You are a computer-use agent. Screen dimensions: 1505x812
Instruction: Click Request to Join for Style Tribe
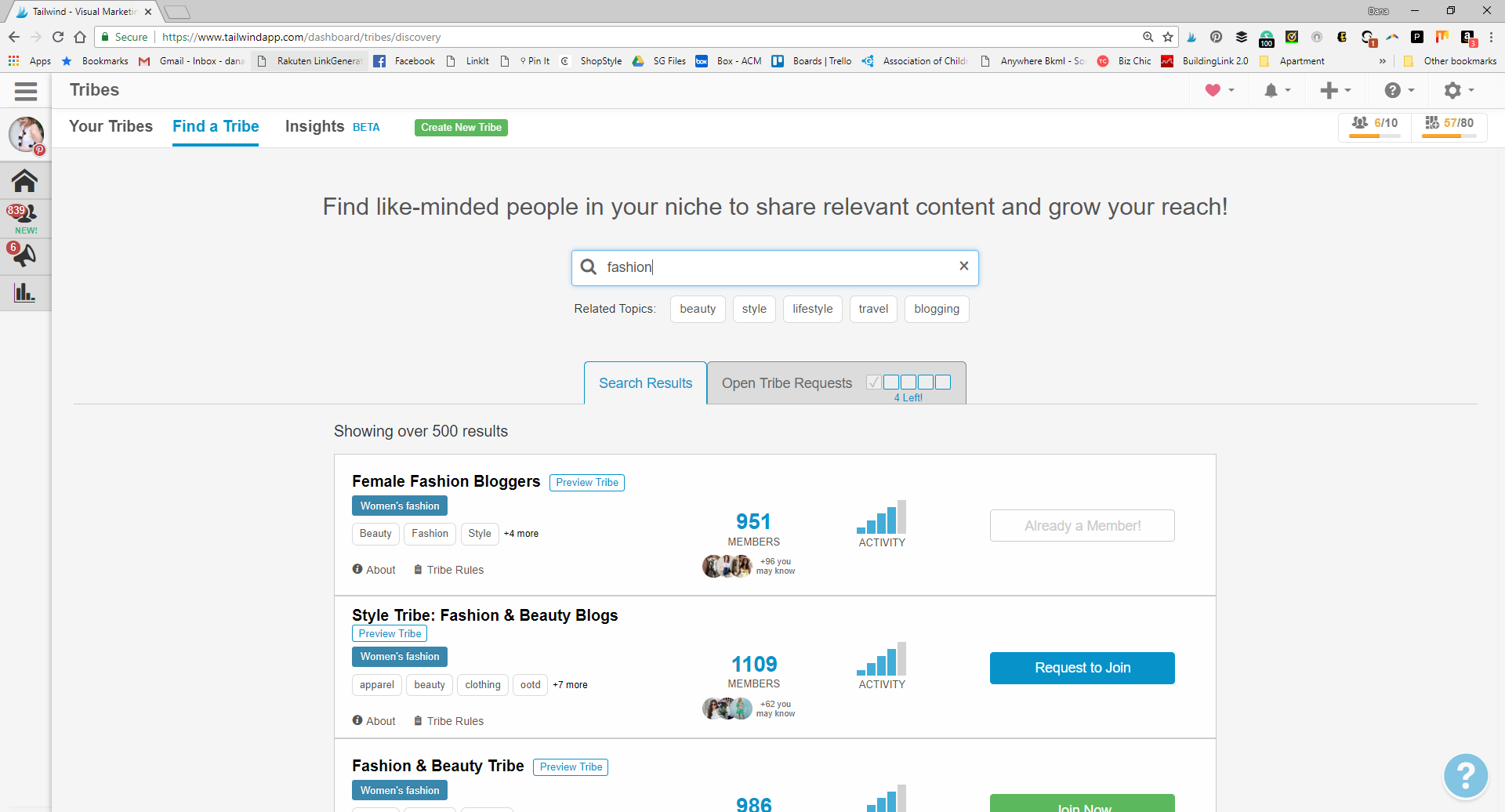pyautogui.click(x=1083, y=668)
